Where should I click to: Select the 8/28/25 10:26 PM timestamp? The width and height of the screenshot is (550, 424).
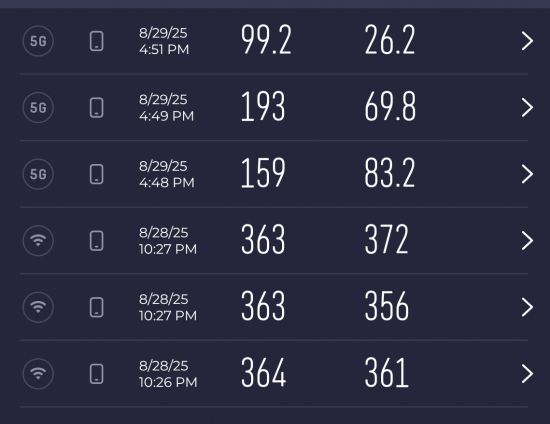click(168, 374)
